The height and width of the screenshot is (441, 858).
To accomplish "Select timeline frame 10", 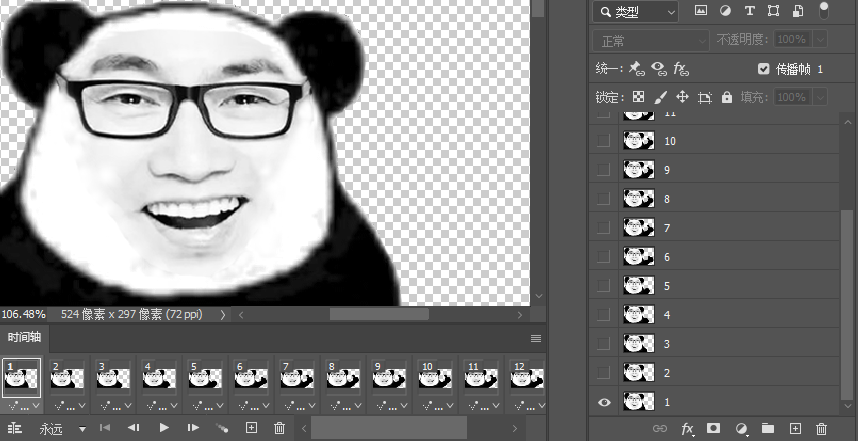I will point(435,378).
